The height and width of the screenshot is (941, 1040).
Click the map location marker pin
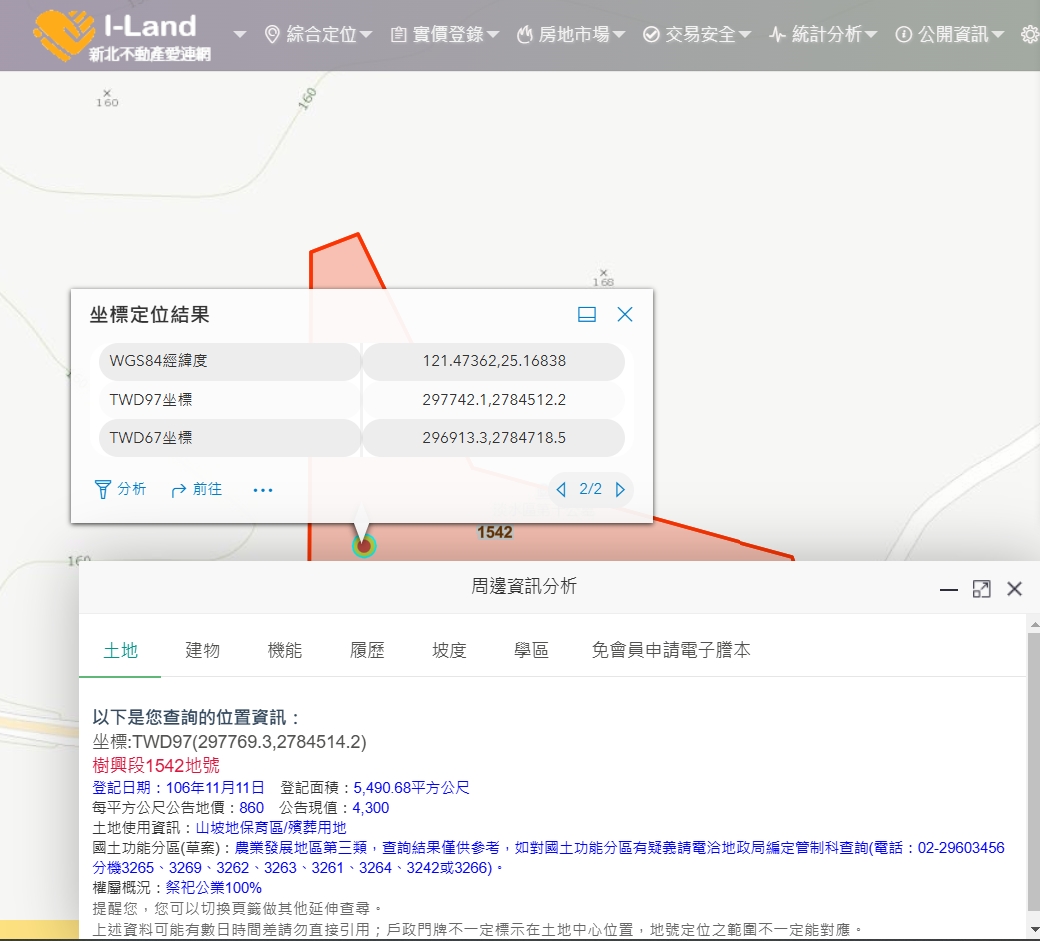364,545
